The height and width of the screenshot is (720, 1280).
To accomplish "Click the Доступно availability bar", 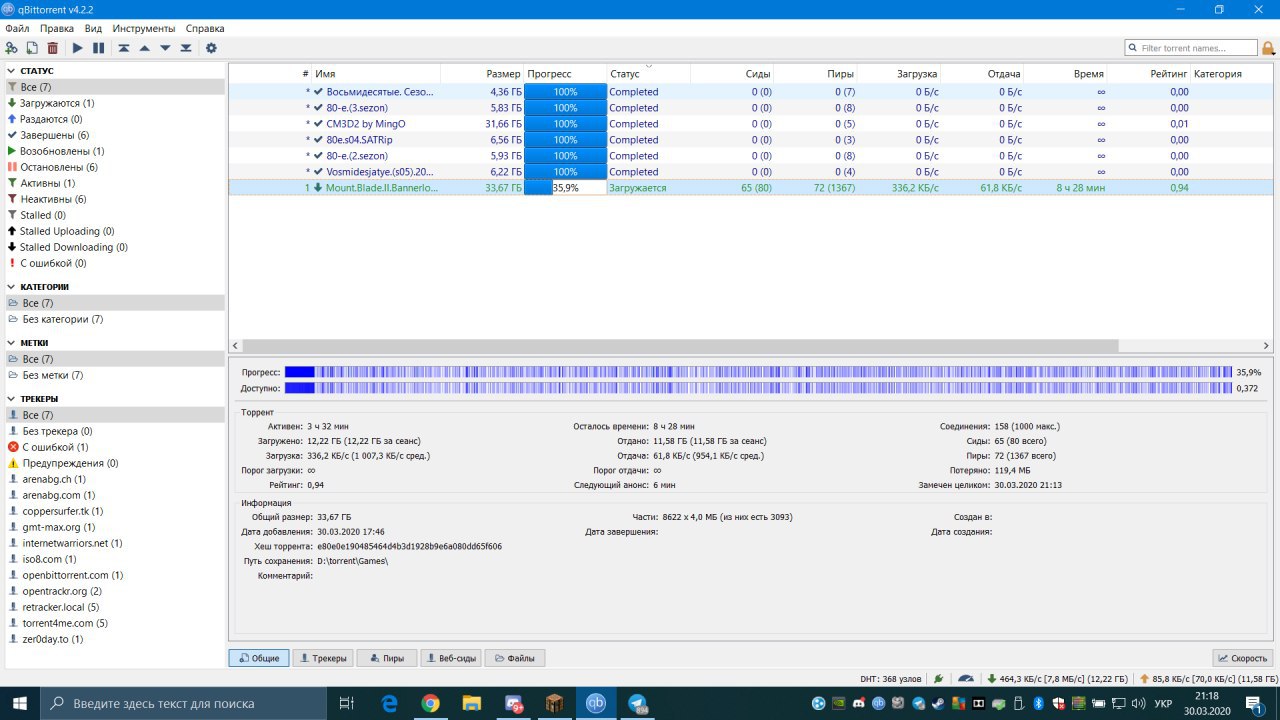I will click(x=758, y=388).
